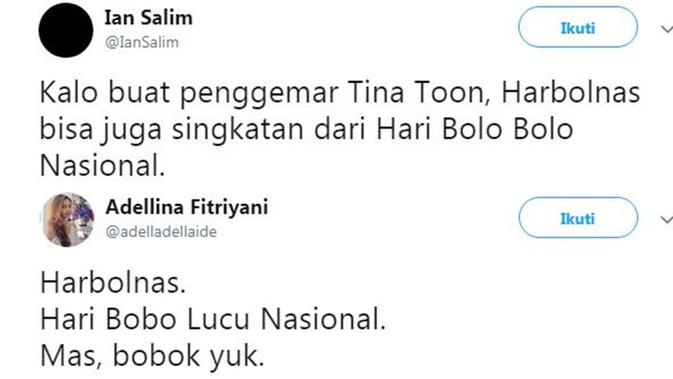Click the "Harbolnas." line in Adellina's tweet
Image resolution: width=673 pixels, height=379 pixels.
(113, 283)
